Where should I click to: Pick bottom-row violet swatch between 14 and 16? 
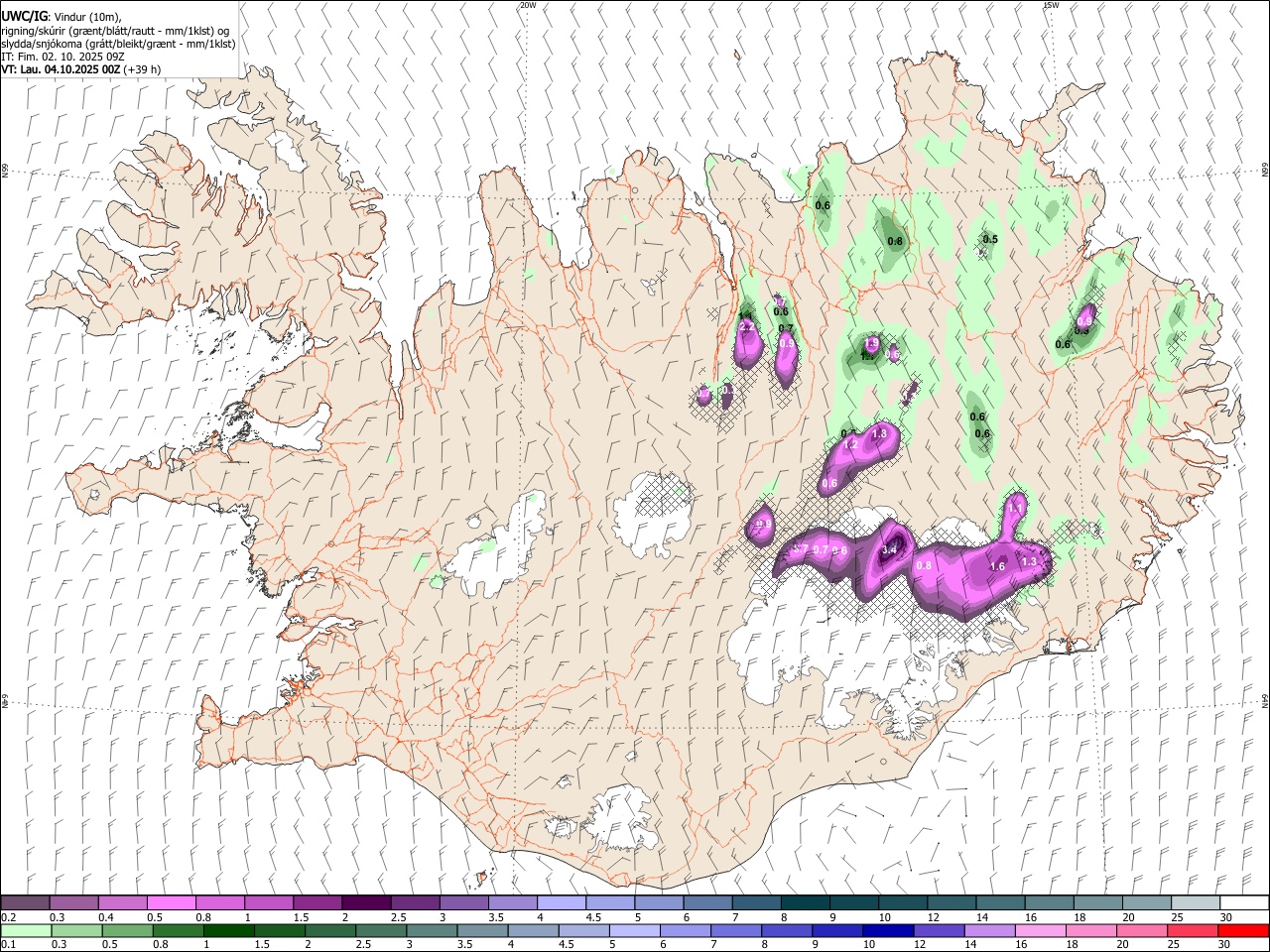point(988,931)
